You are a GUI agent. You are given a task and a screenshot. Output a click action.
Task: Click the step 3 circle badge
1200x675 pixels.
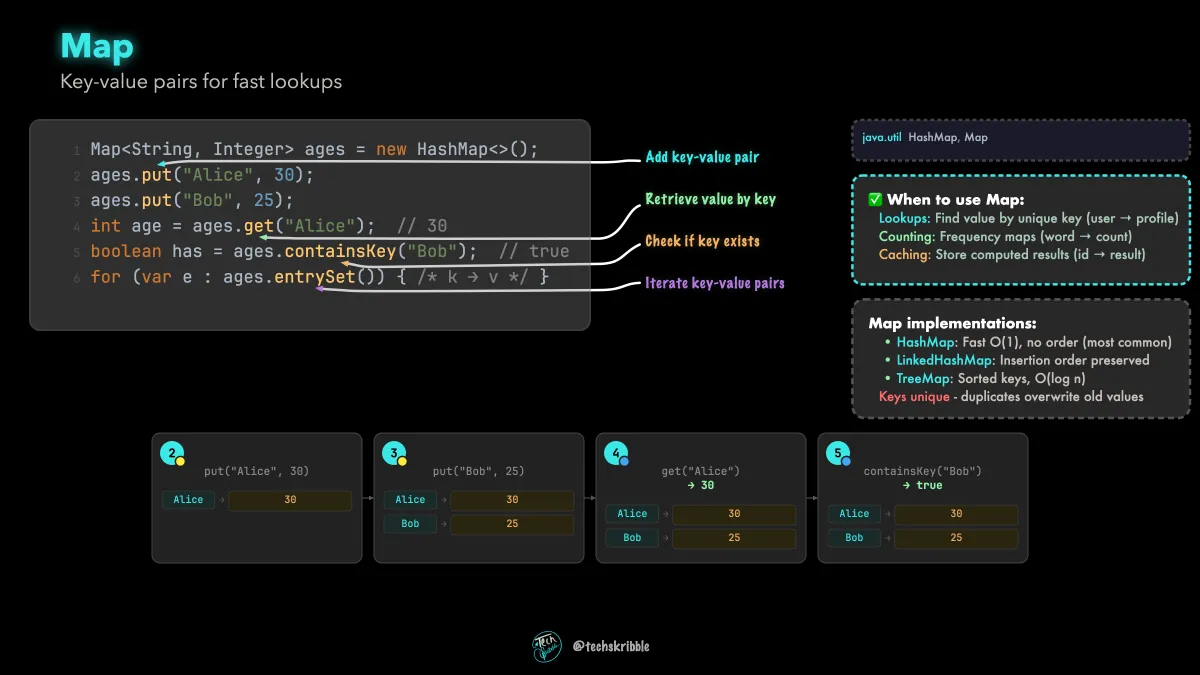point(396,454)
